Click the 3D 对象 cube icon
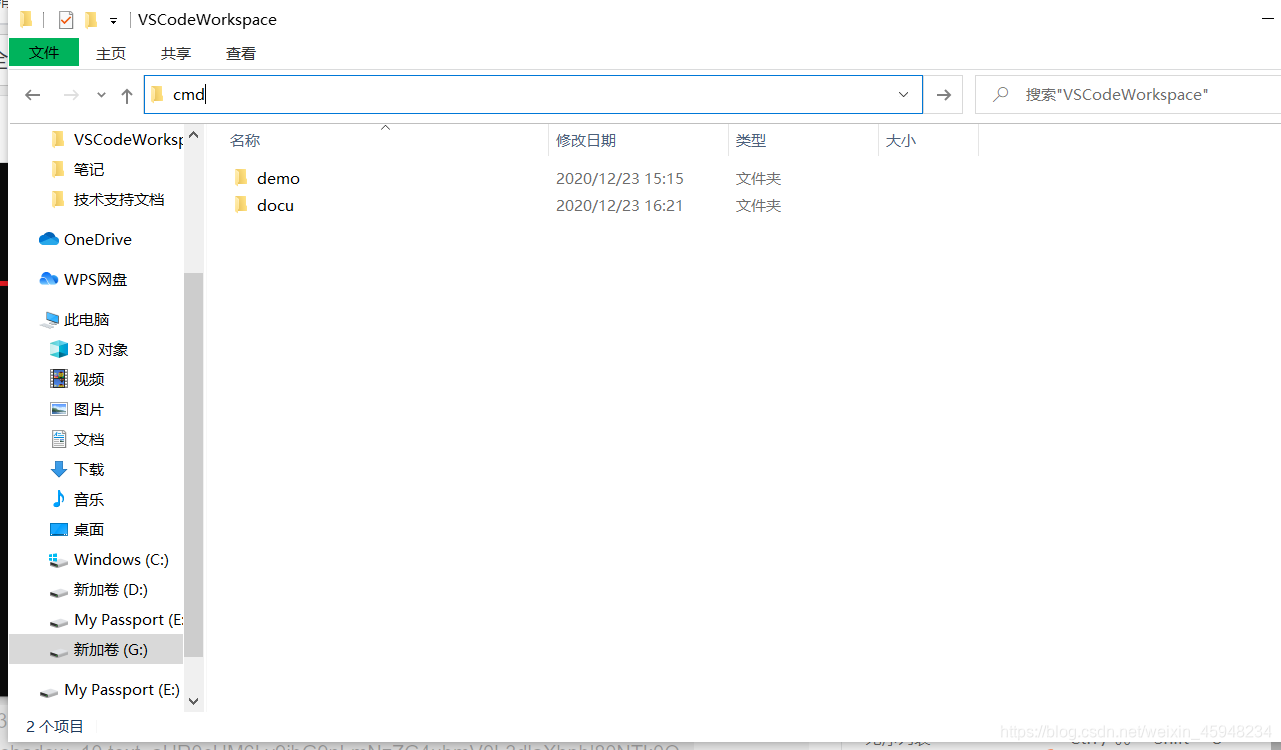This screenshot has width=1281, height=750. pyautogui.click(x=59, y=349)
